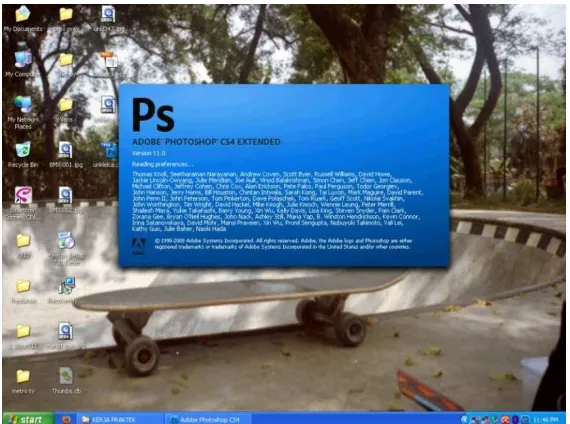This screenshot has width=570, height=424.
Task: Select the BMX0001.jpg file icon
Action: (66, 155)
